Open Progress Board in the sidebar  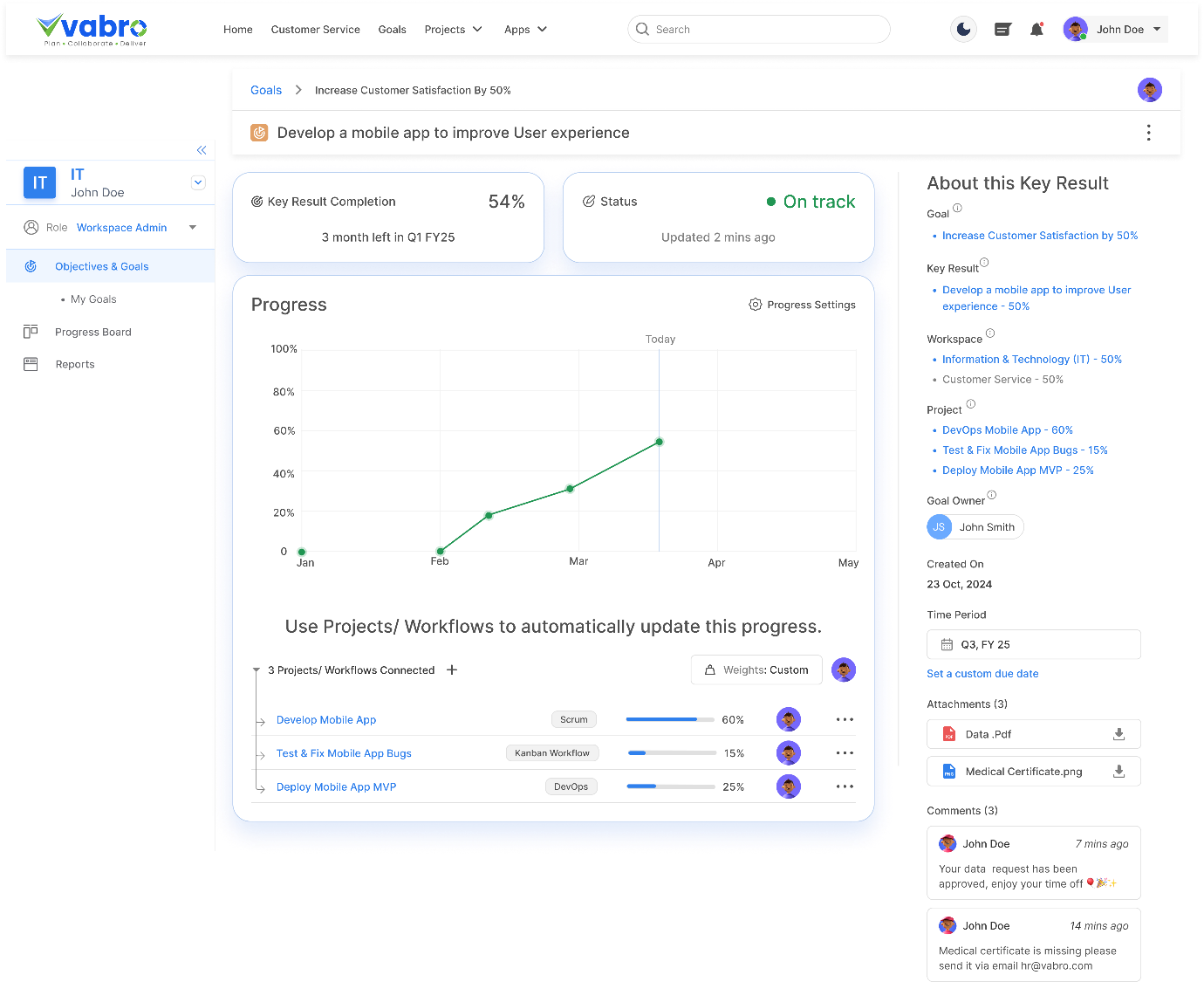pos(92,332)
